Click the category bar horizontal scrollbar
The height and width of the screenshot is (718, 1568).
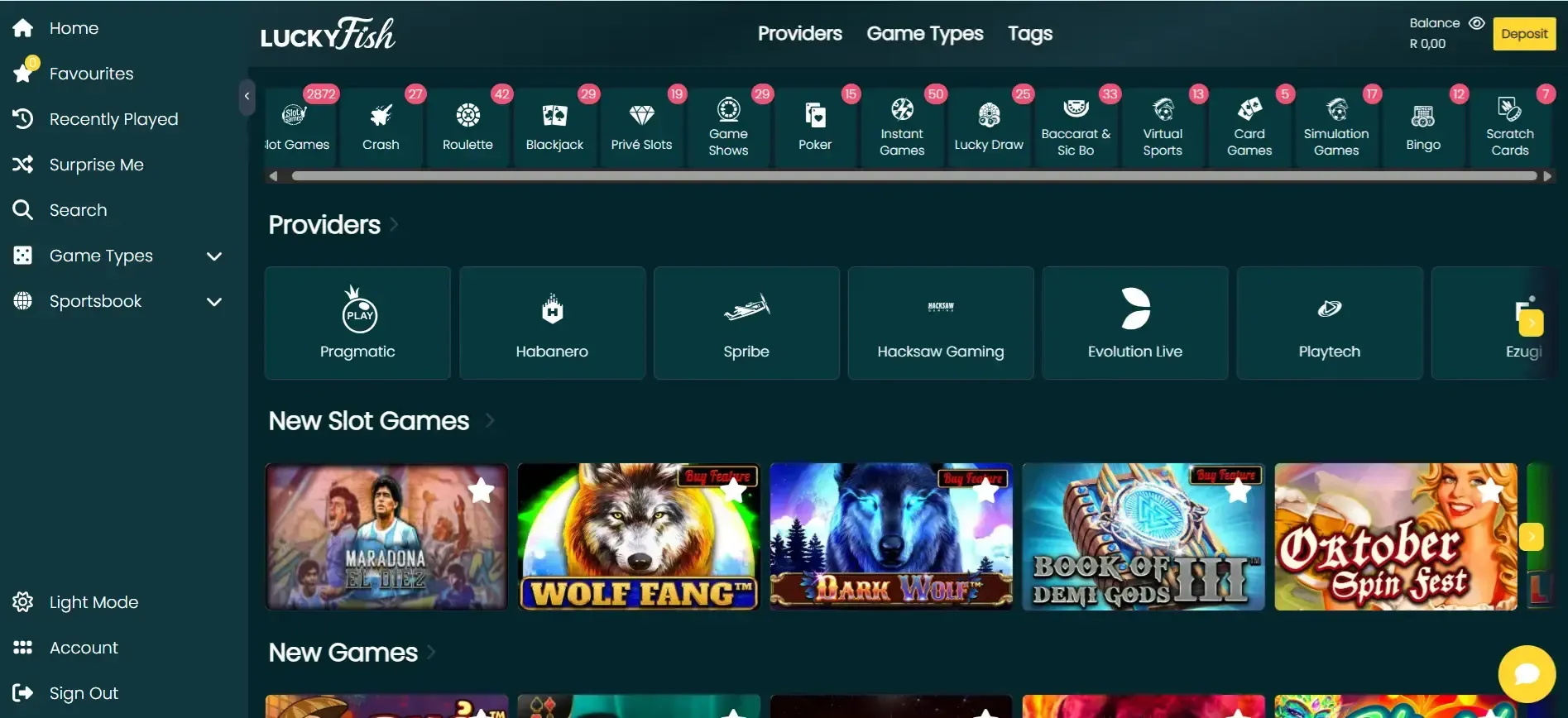pyautogui.click(x=913, y=176)
